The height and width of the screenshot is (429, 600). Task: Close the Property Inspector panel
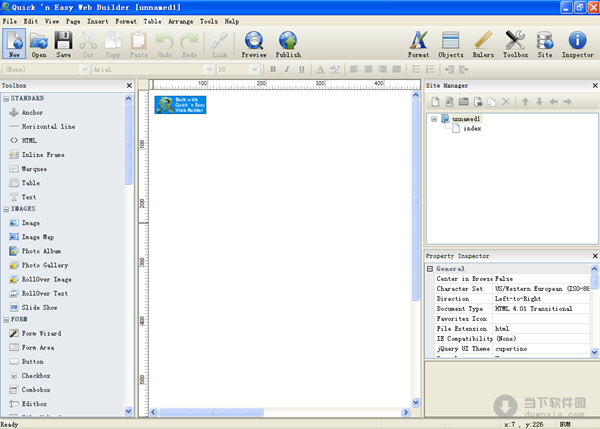pos(595,256)
